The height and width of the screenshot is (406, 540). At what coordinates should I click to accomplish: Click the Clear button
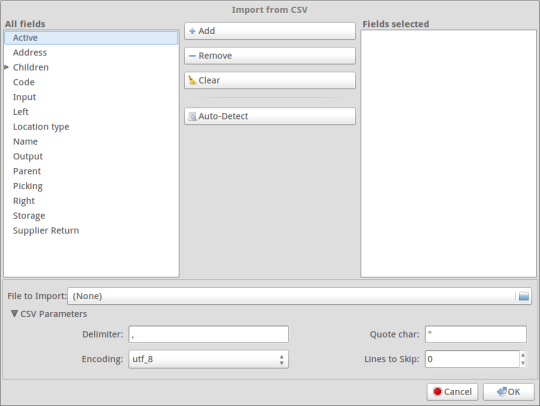point(270,80)
